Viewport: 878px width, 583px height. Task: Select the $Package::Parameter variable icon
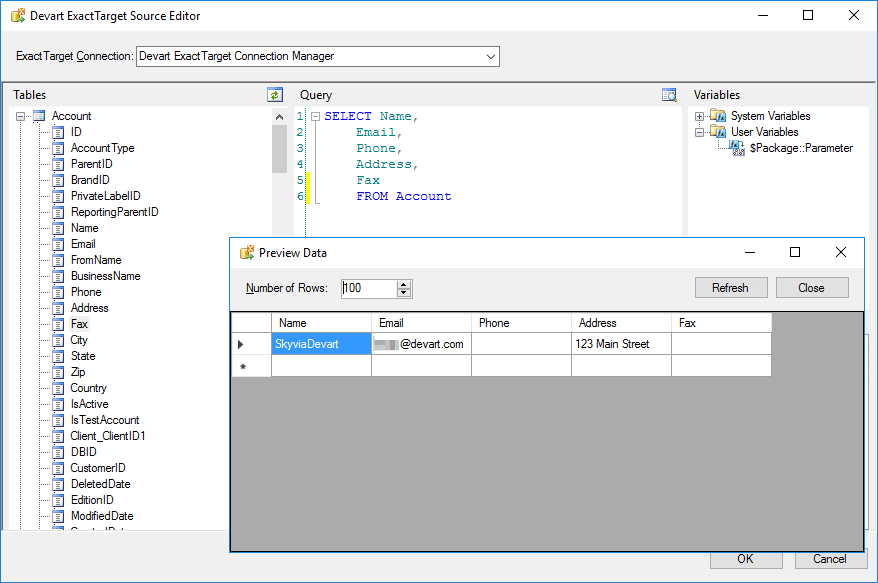pos(736,147)
